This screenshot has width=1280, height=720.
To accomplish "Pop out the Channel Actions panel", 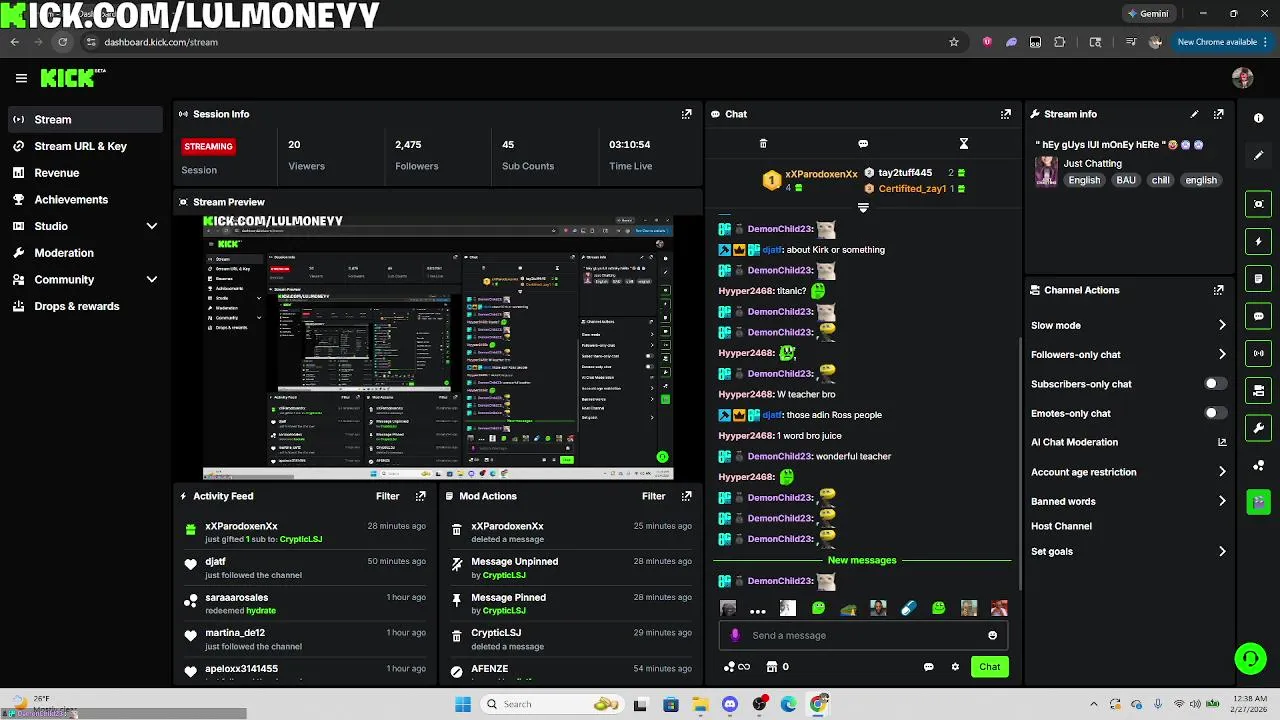I will click(1218, 290).
